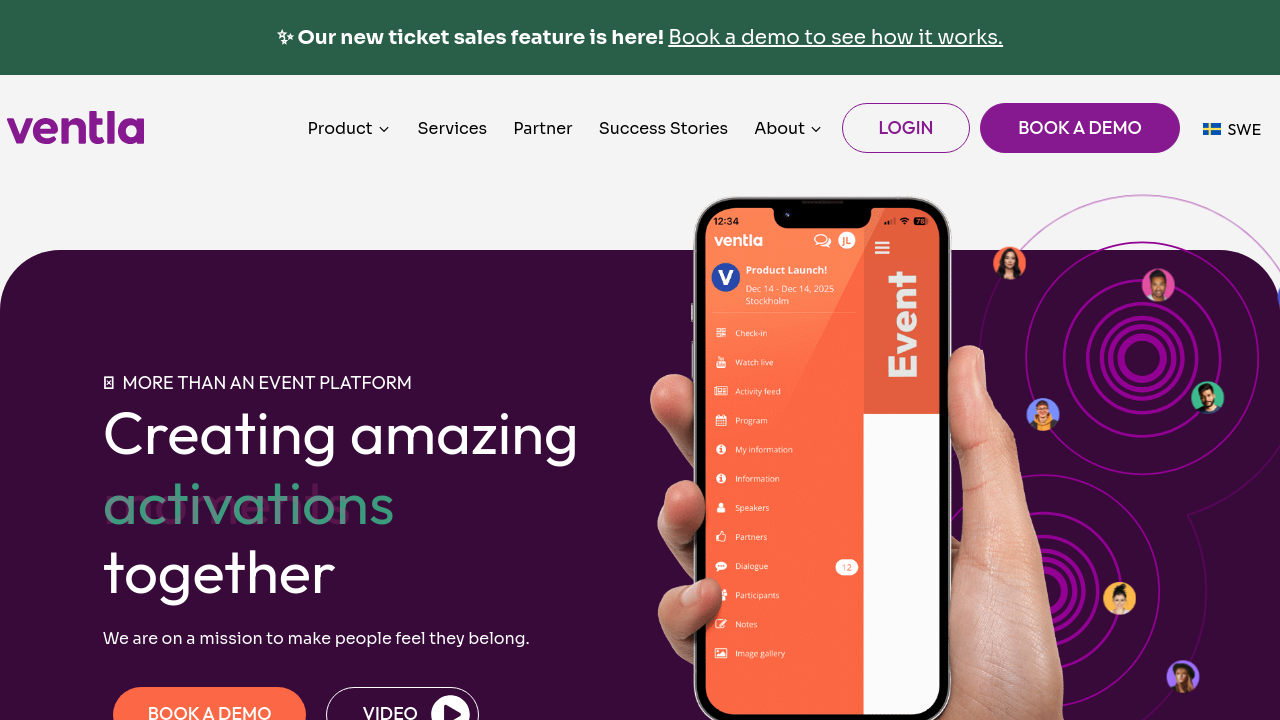This screenshot has width=1280, height=720.
Task: Follow the 'Book a demo to see how it works' link
Action: (x=835, y=37)
